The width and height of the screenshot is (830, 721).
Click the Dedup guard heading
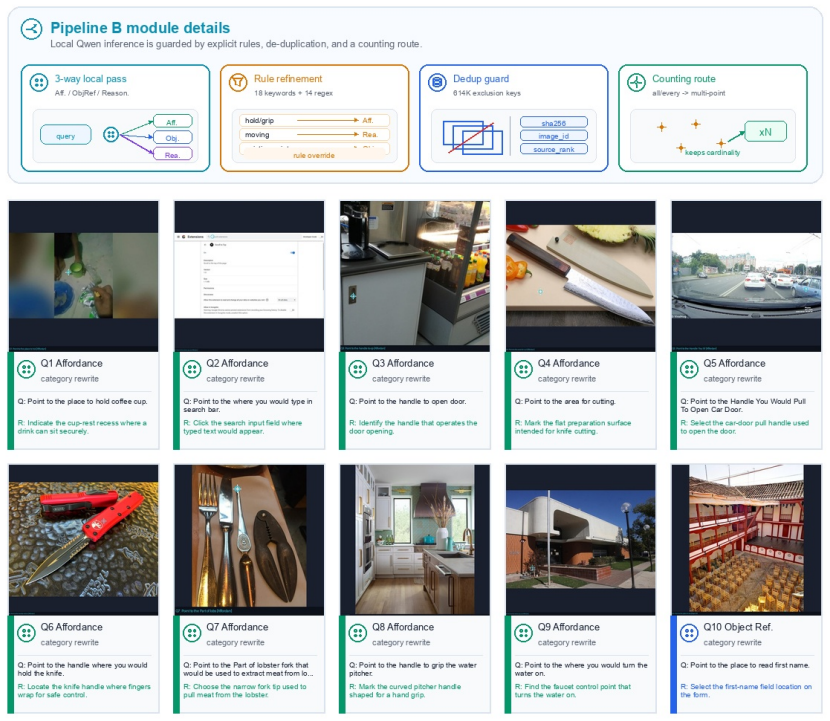click(x=481, y=79)
